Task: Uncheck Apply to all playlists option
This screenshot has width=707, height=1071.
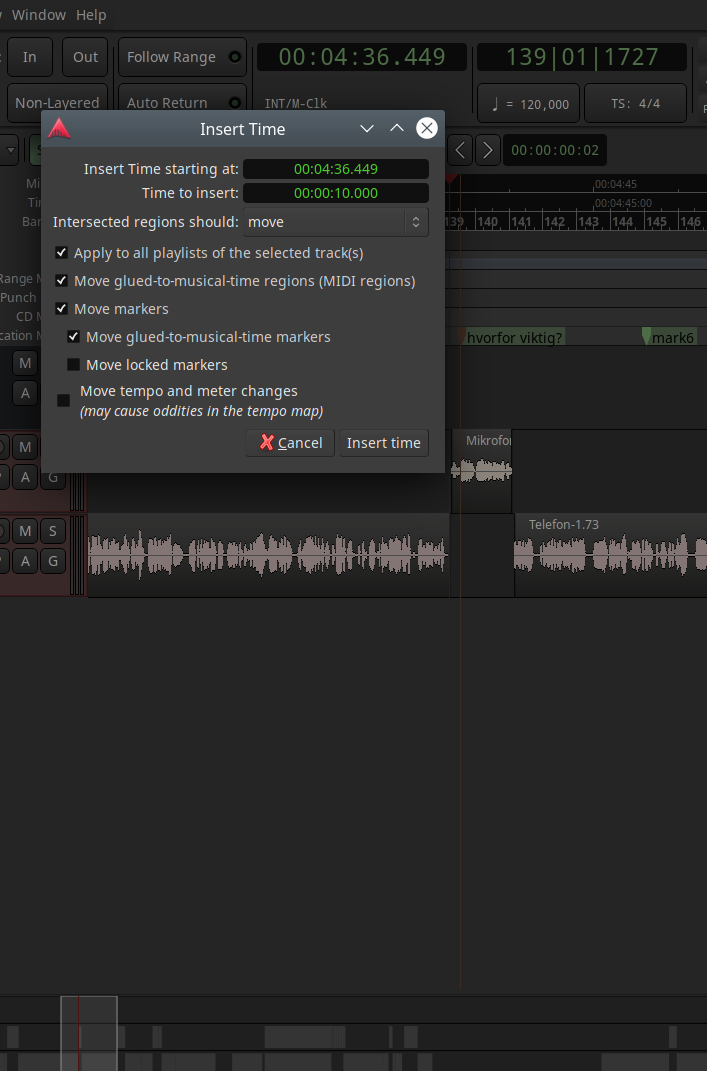Action: pos(62,253)
